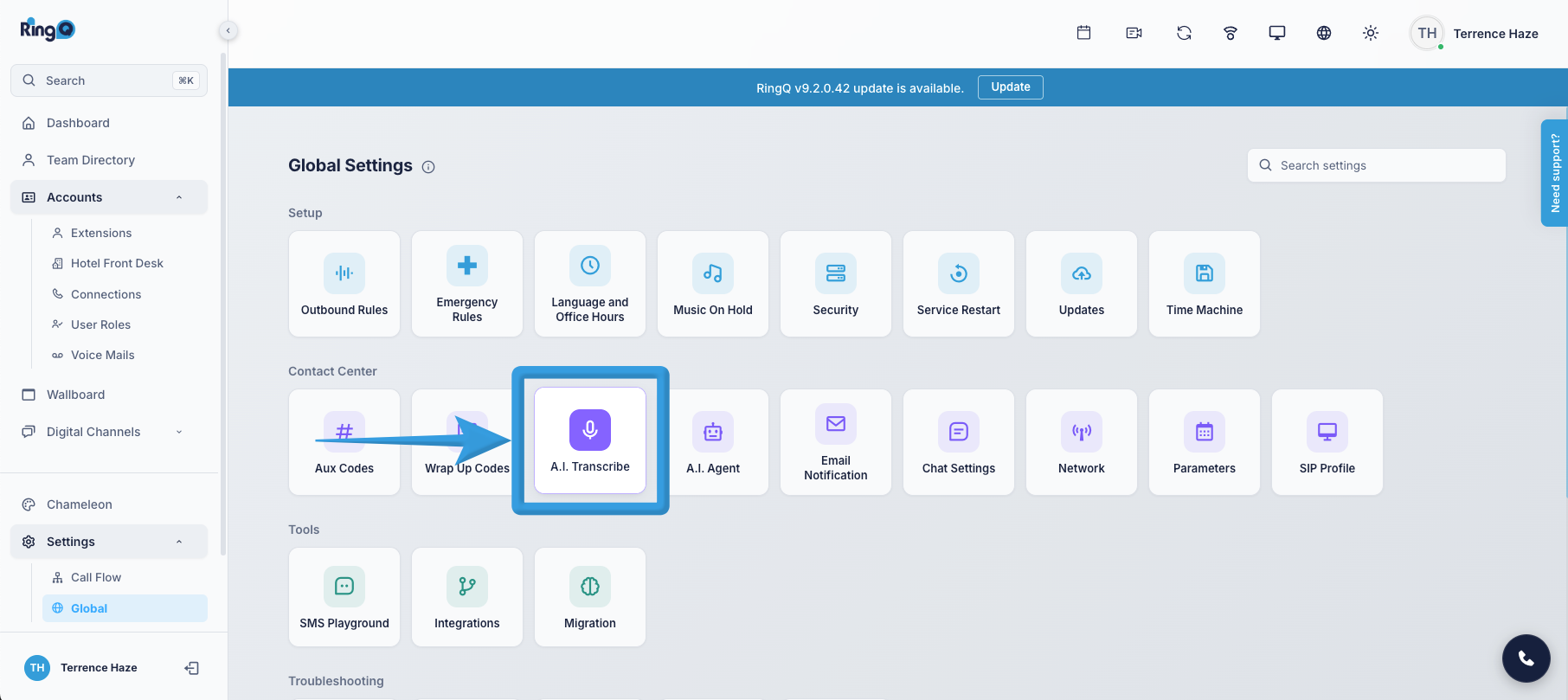The width and height of the screenshot is (1568, 700).
Task: Toggle light/dark theme sun icon
Action: pyautogui.click(x=1371, y=33)
